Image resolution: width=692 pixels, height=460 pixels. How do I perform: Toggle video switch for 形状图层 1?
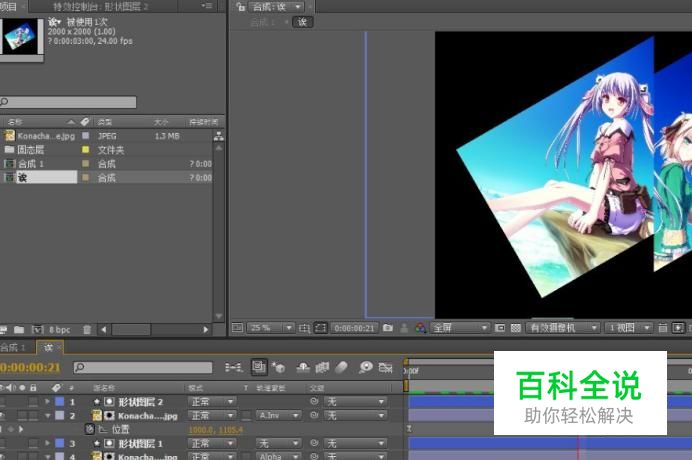click(x=2, y=443)
